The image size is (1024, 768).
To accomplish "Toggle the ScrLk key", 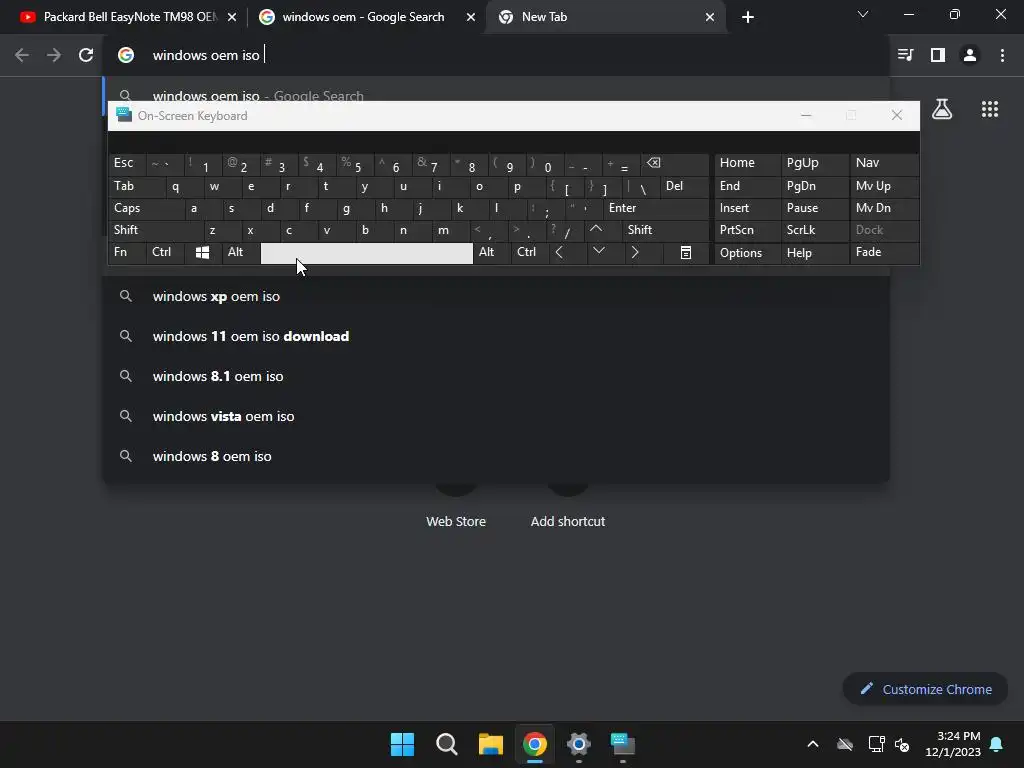I will pyautogui.click(x=814, y=230).
